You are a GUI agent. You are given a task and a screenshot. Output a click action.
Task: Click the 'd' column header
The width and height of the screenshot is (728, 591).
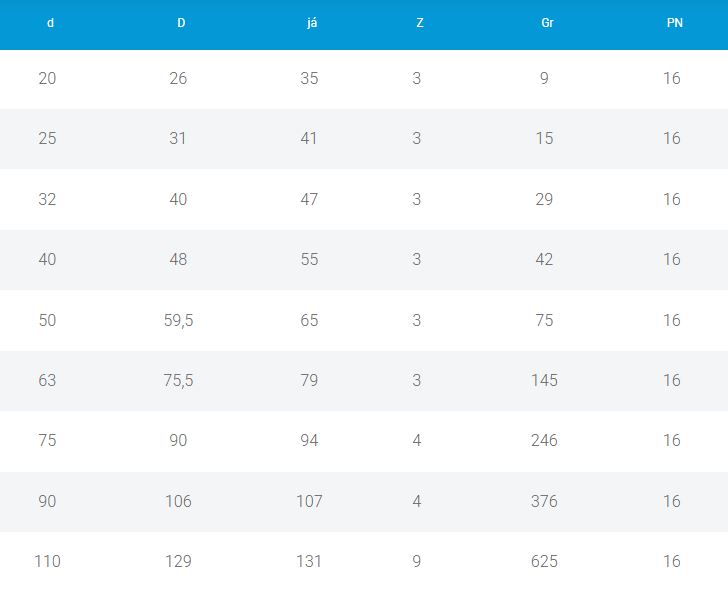(x=50, y=23)
